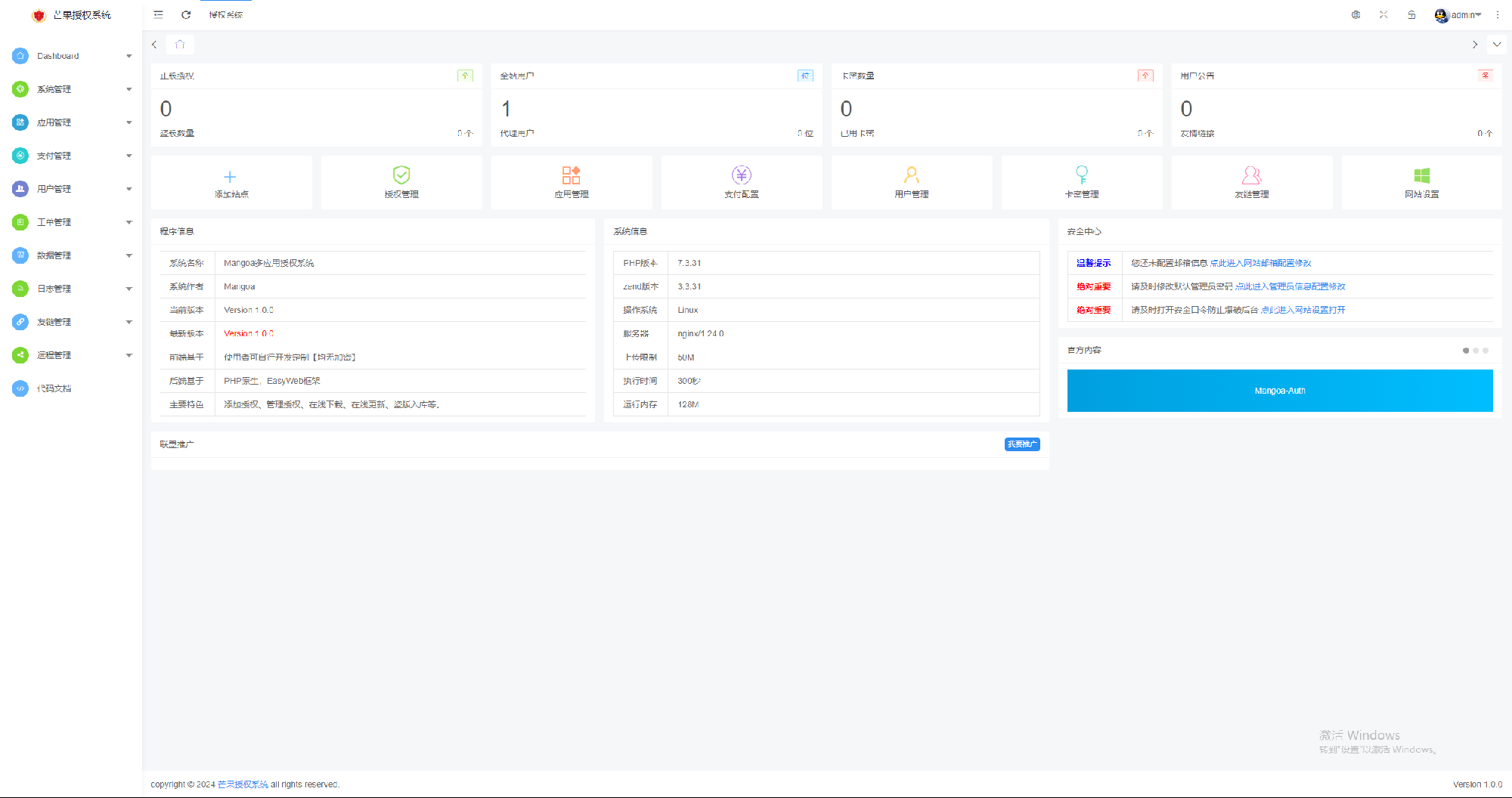The width and height of the screenshot is (1512, 798).
Task: Toggle the sidebar collapse icon in header
Action: pyautogui.click(x=158, y=14)
